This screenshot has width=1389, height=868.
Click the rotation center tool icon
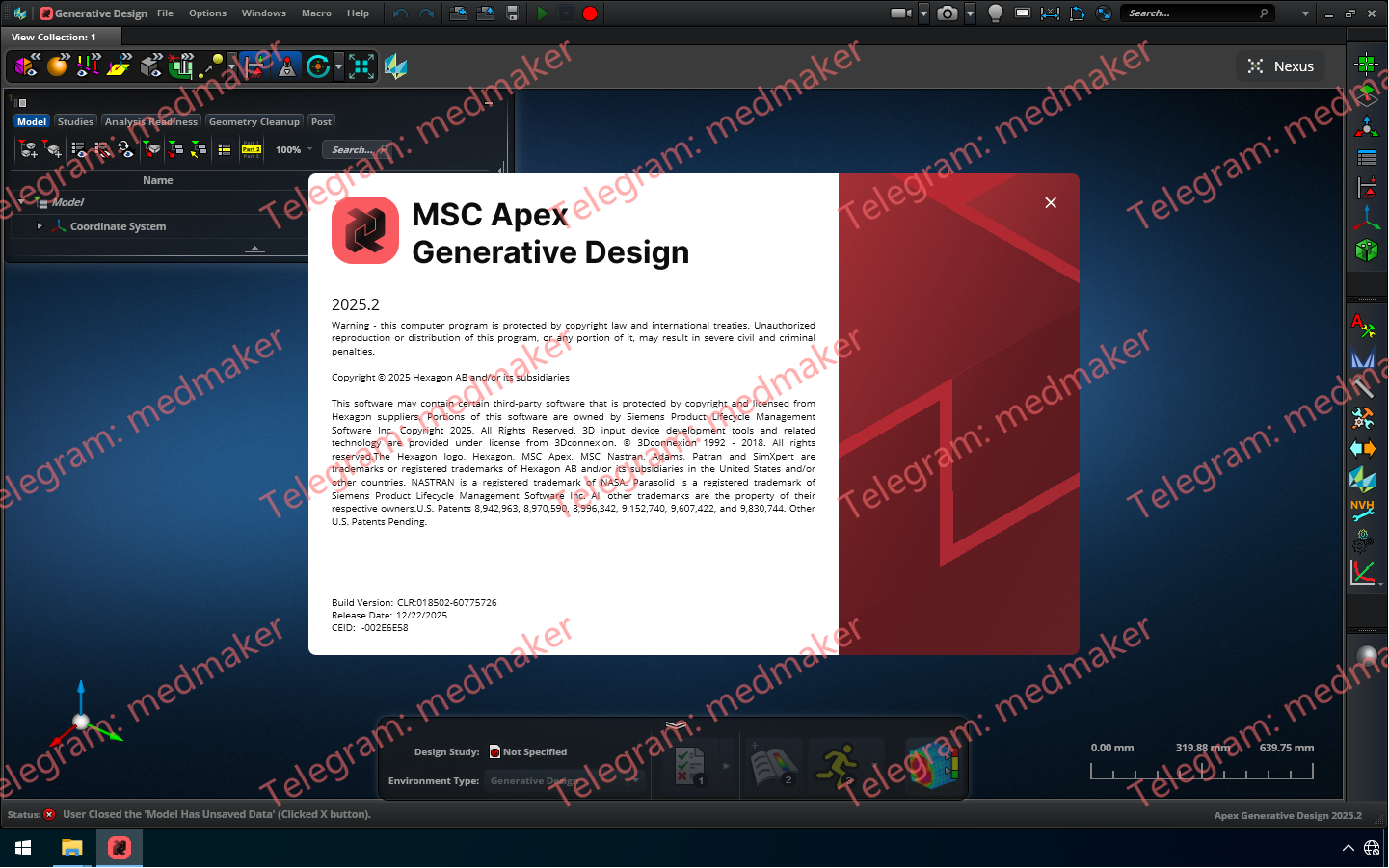(318, 66)
